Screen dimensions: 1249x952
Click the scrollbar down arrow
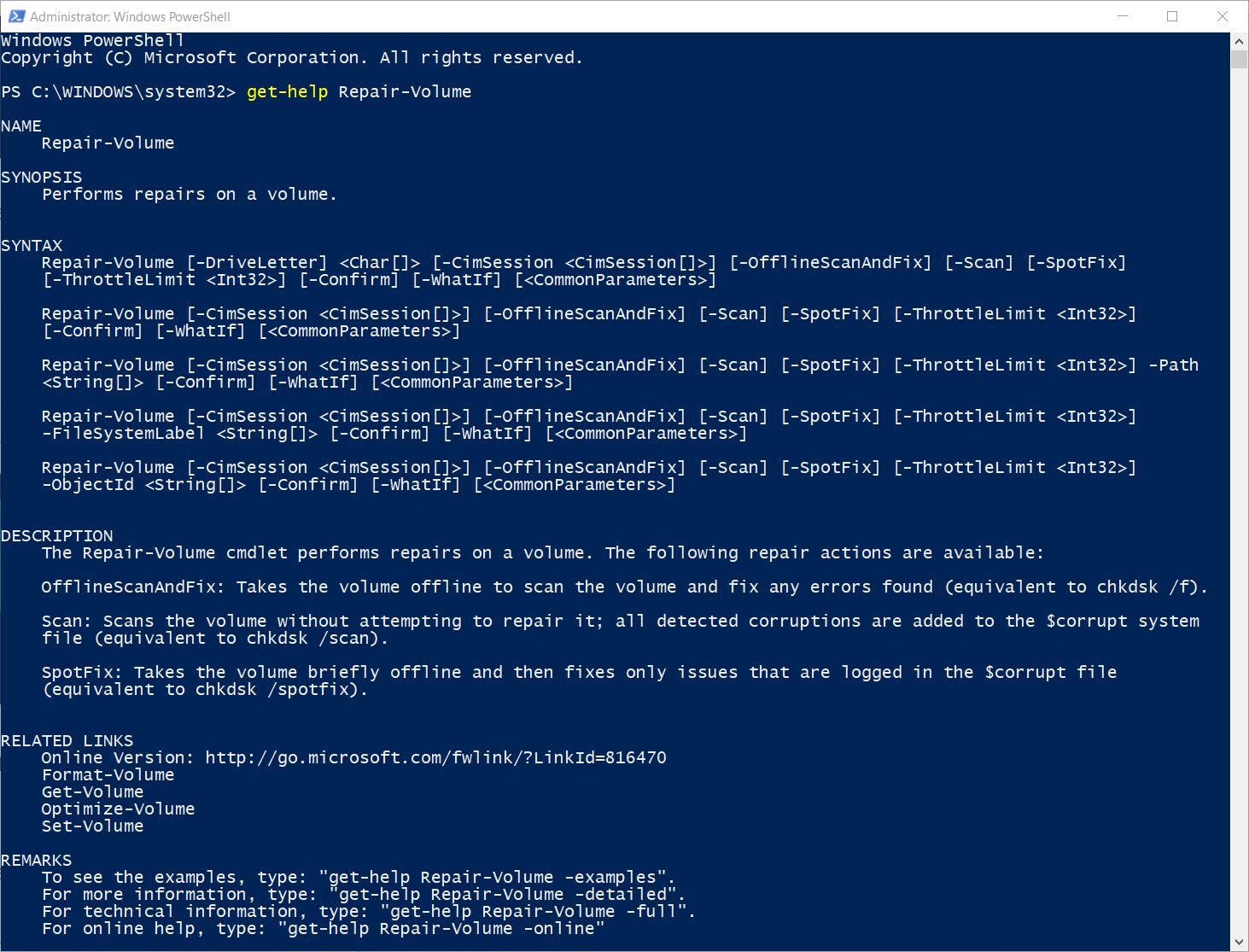pyautogui.click(x=1239, y=943)
